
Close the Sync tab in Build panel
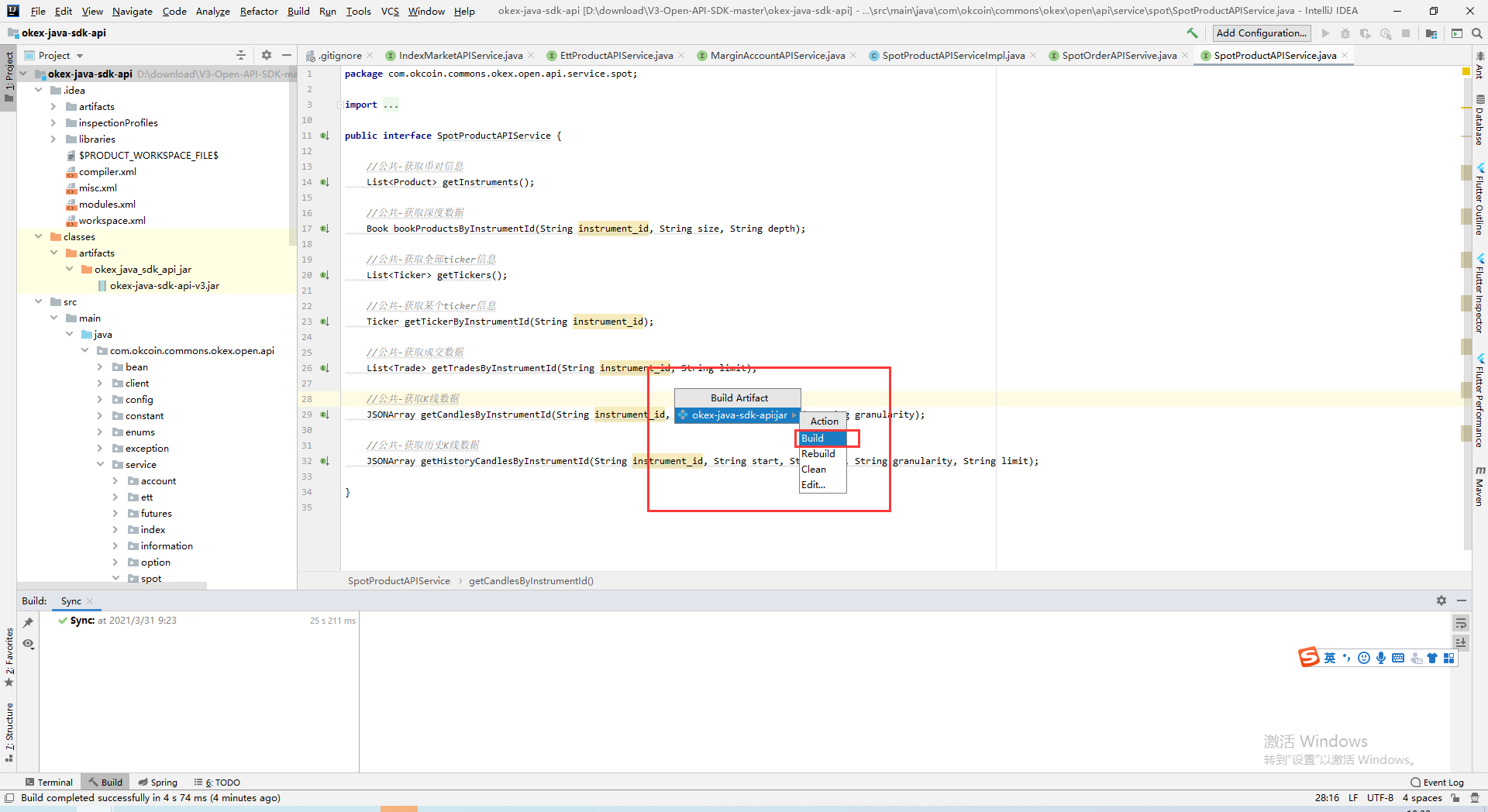[90, 601]
